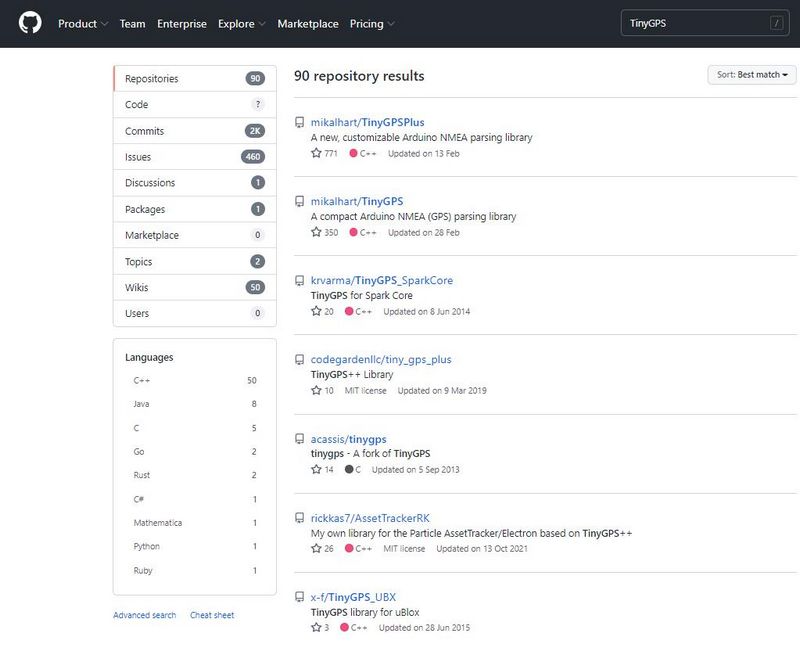Open the Enterprise page
Screen dimensions: 800x648
[x=182, y=24]
